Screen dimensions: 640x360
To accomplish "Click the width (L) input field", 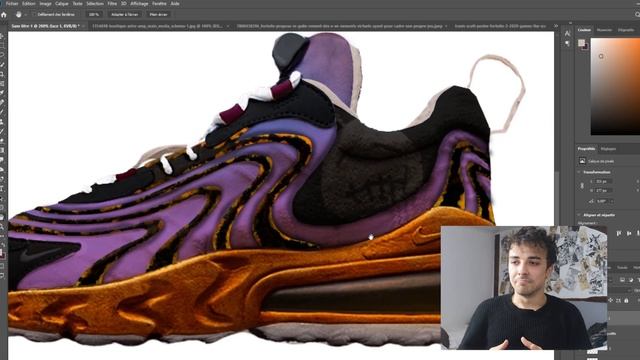I will pos(604,181).
